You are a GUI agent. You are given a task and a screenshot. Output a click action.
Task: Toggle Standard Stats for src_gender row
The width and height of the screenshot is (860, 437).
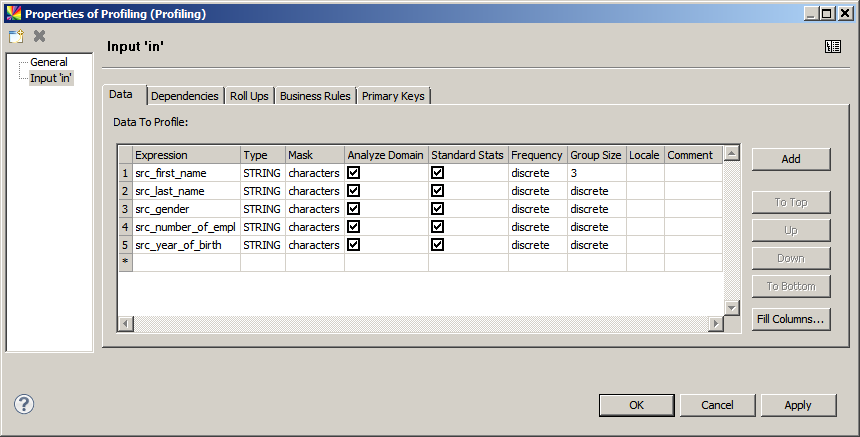pyautogui.click(x=438, y=209)
